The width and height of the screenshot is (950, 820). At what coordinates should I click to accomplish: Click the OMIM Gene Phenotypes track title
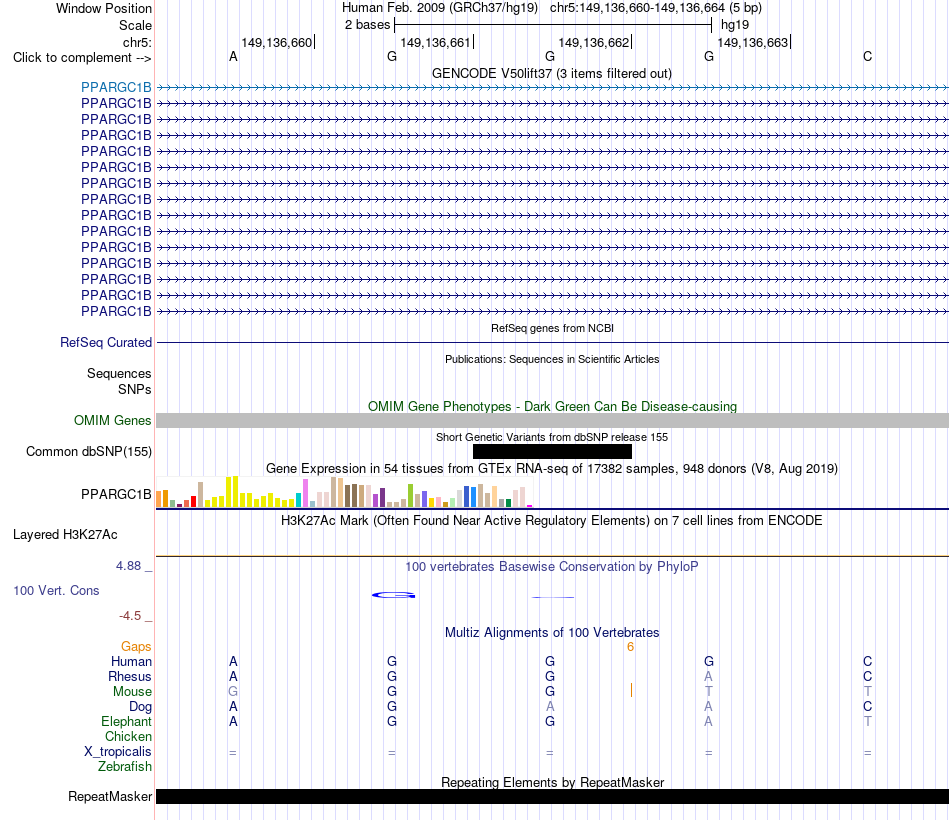click(552, 406)
